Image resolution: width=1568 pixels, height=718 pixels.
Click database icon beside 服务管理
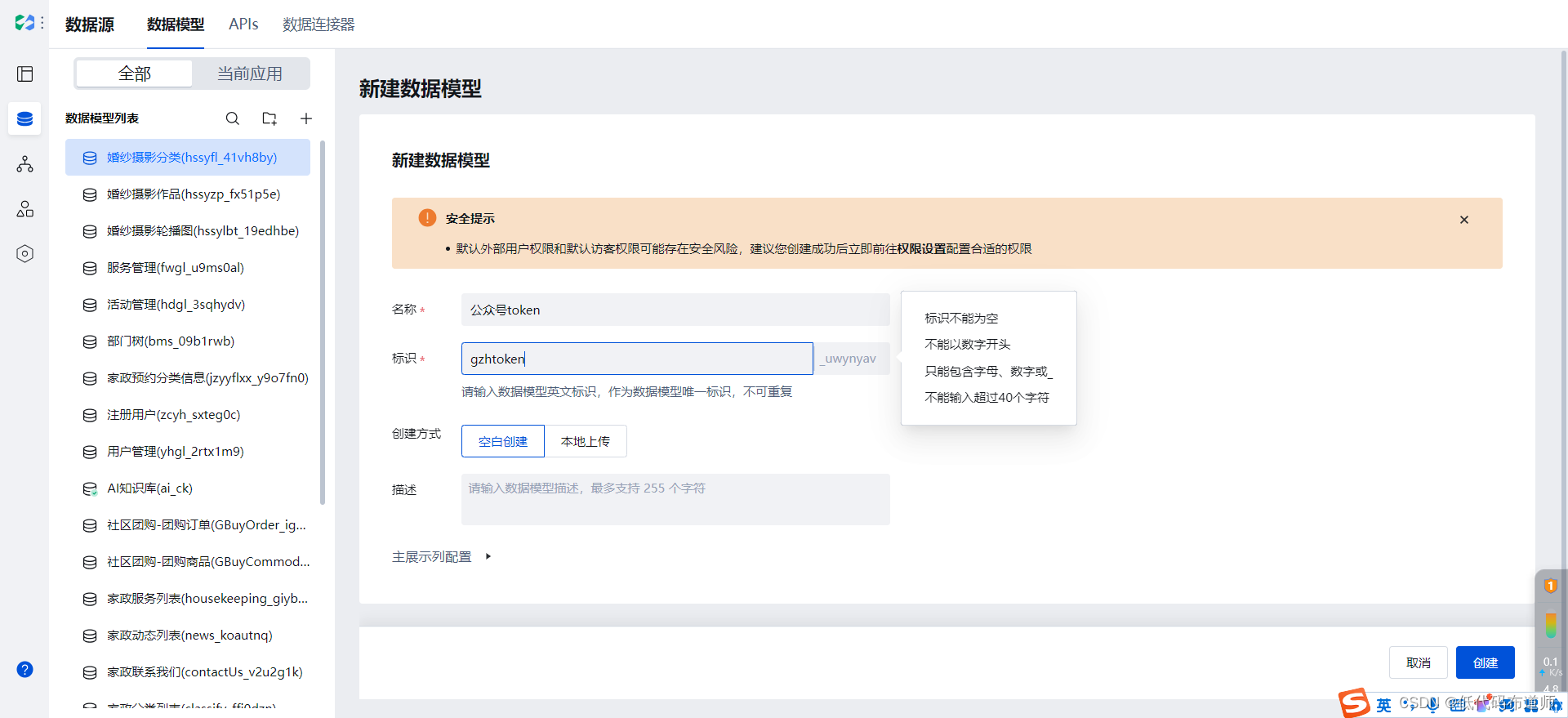tap(90, 268)
